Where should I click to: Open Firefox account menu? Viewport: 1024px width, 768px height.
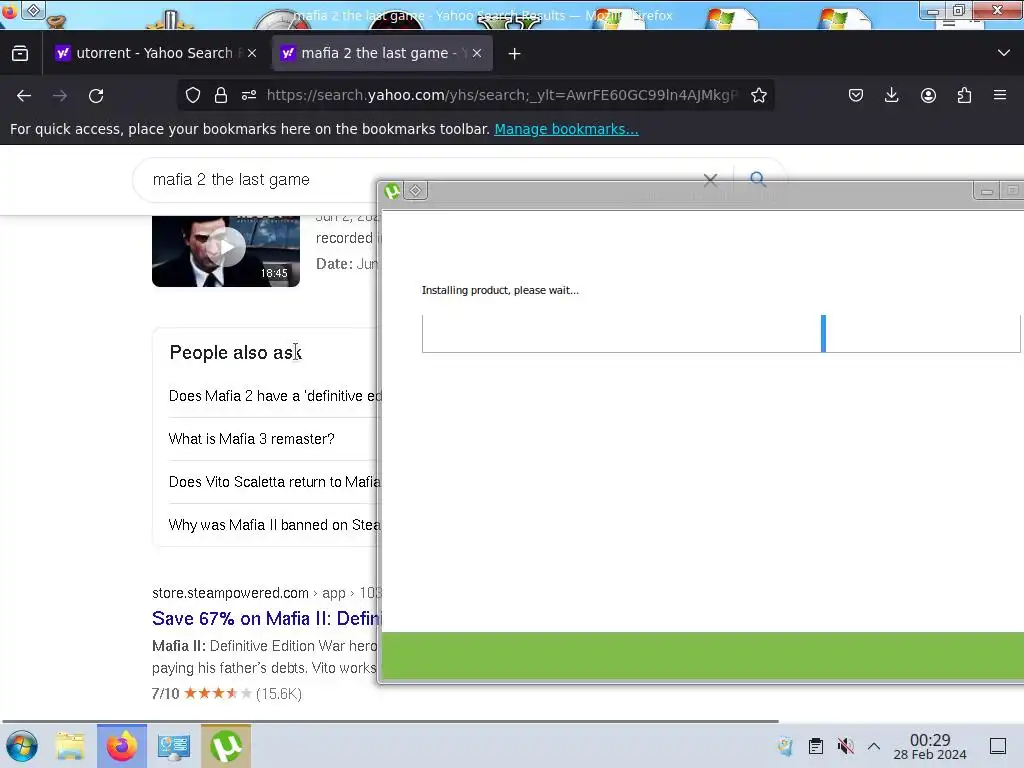pos(928,95)
